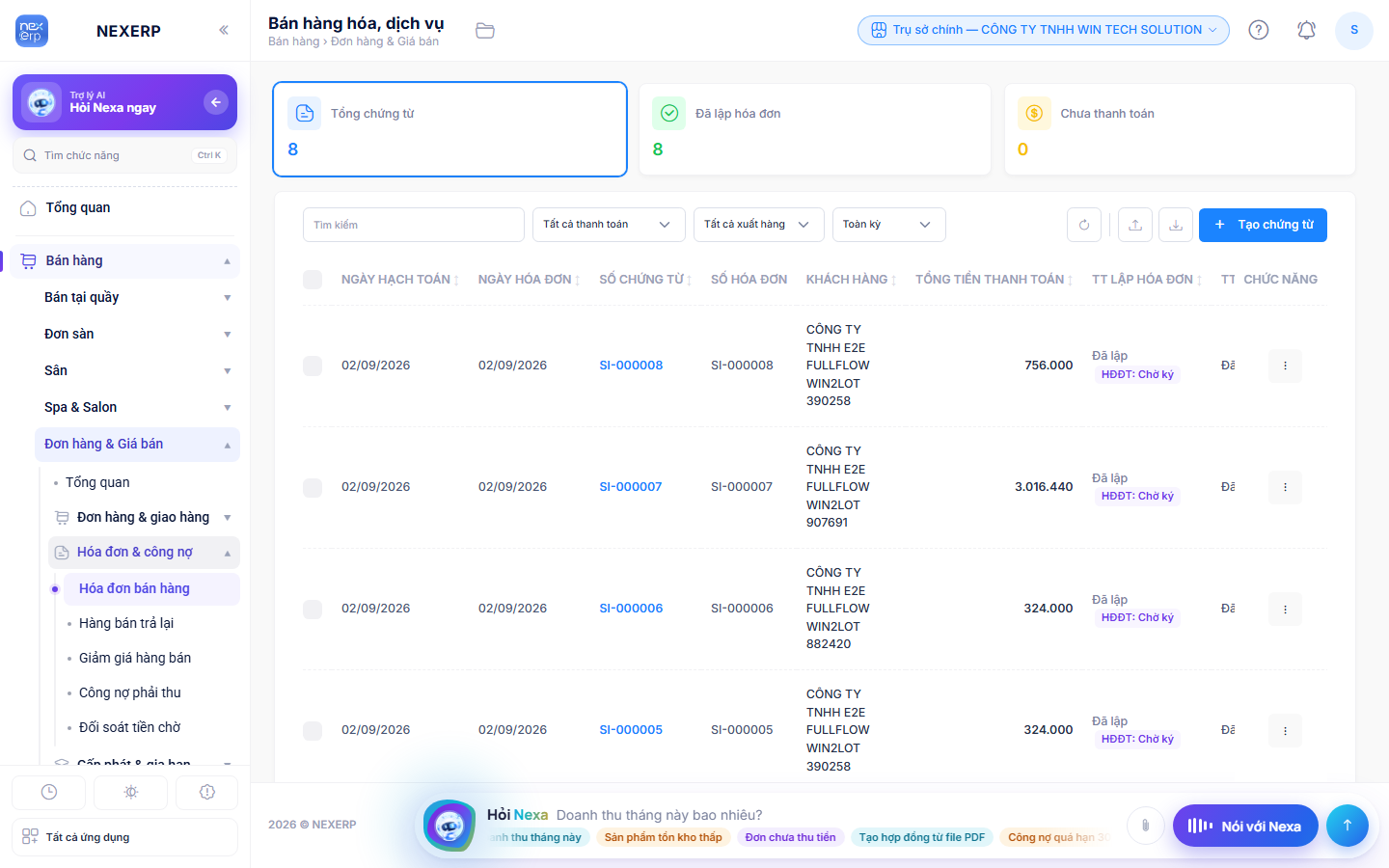Click the theme brightness icon in sidebar footer
The width and height of the screenshot is (1389, 868).
point(131,792)
